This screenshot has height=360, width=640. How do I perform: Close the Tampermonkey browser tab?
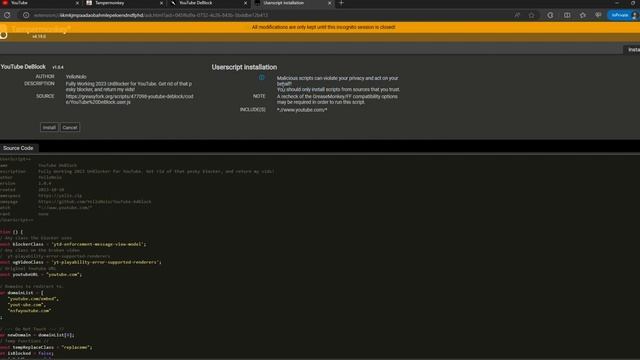161,3
